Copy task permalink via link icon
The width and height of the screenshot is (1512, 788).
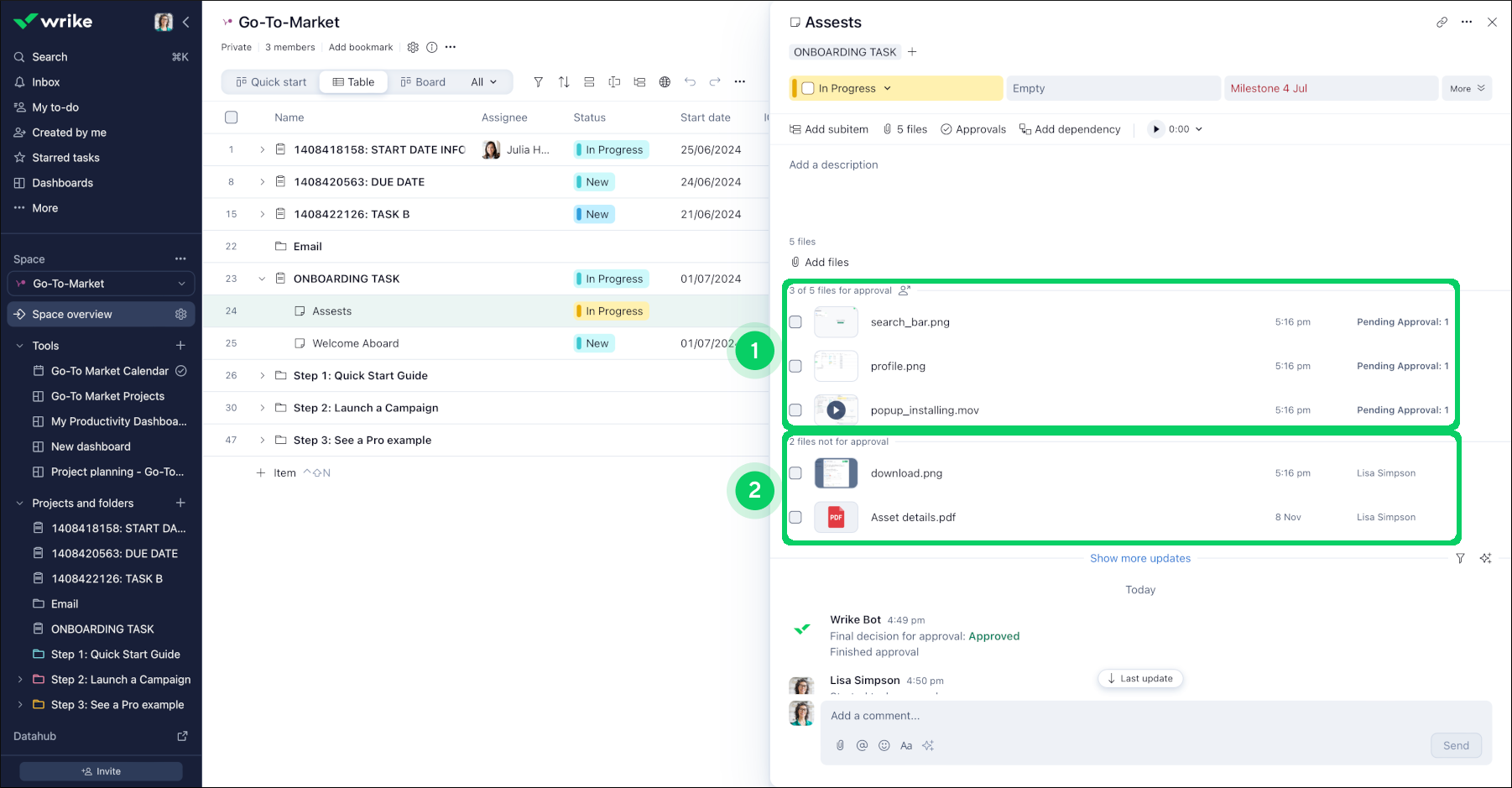pos(1442,23)
